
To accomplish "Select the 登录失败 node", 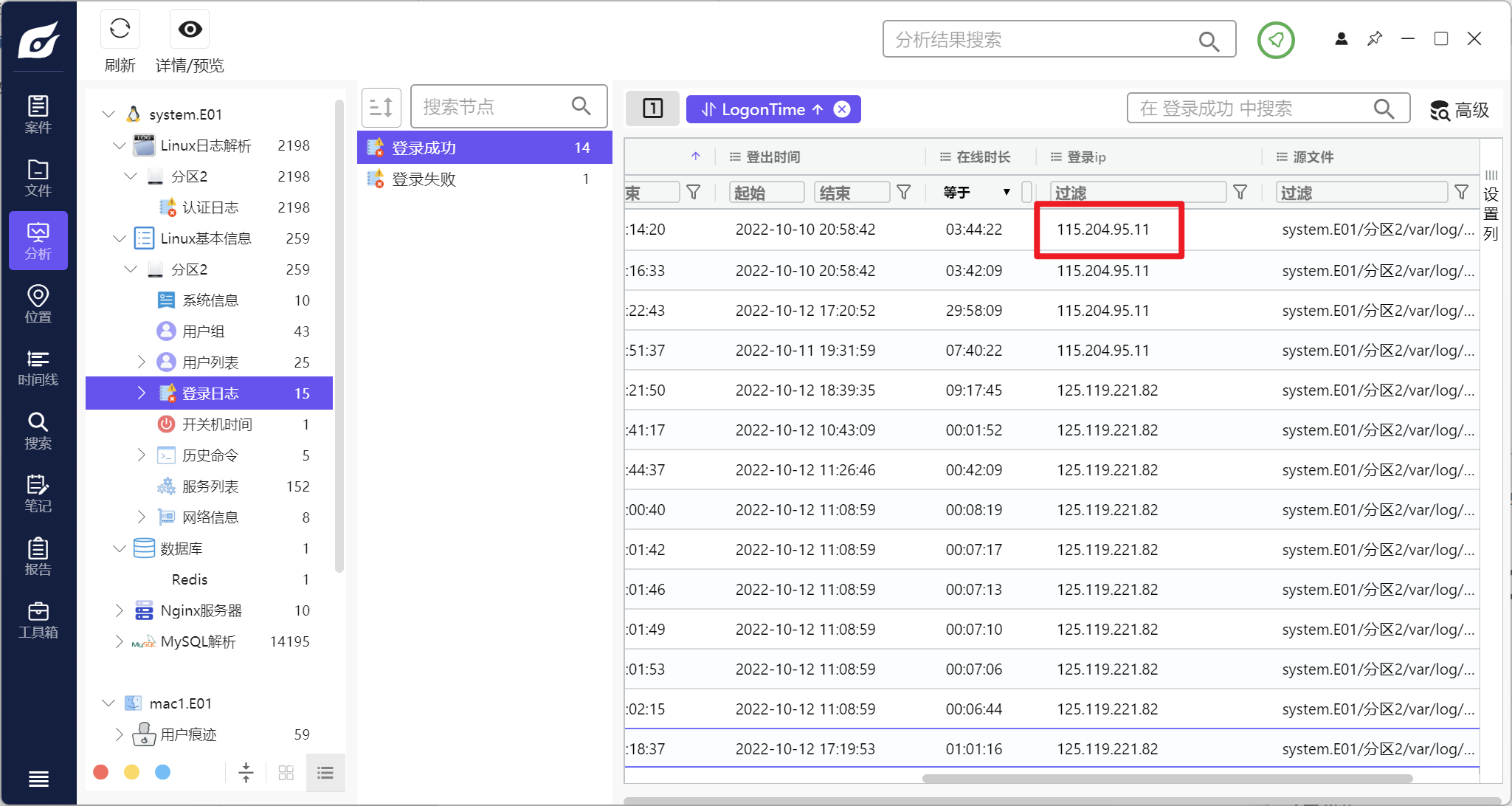I will click(485, 179).
